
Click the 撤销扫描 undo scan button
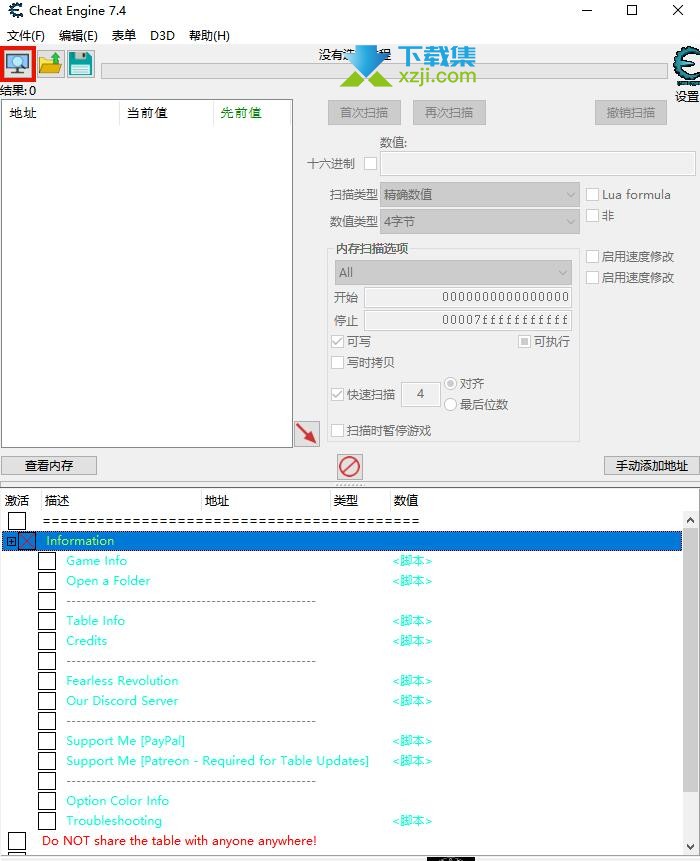point(631,113)
